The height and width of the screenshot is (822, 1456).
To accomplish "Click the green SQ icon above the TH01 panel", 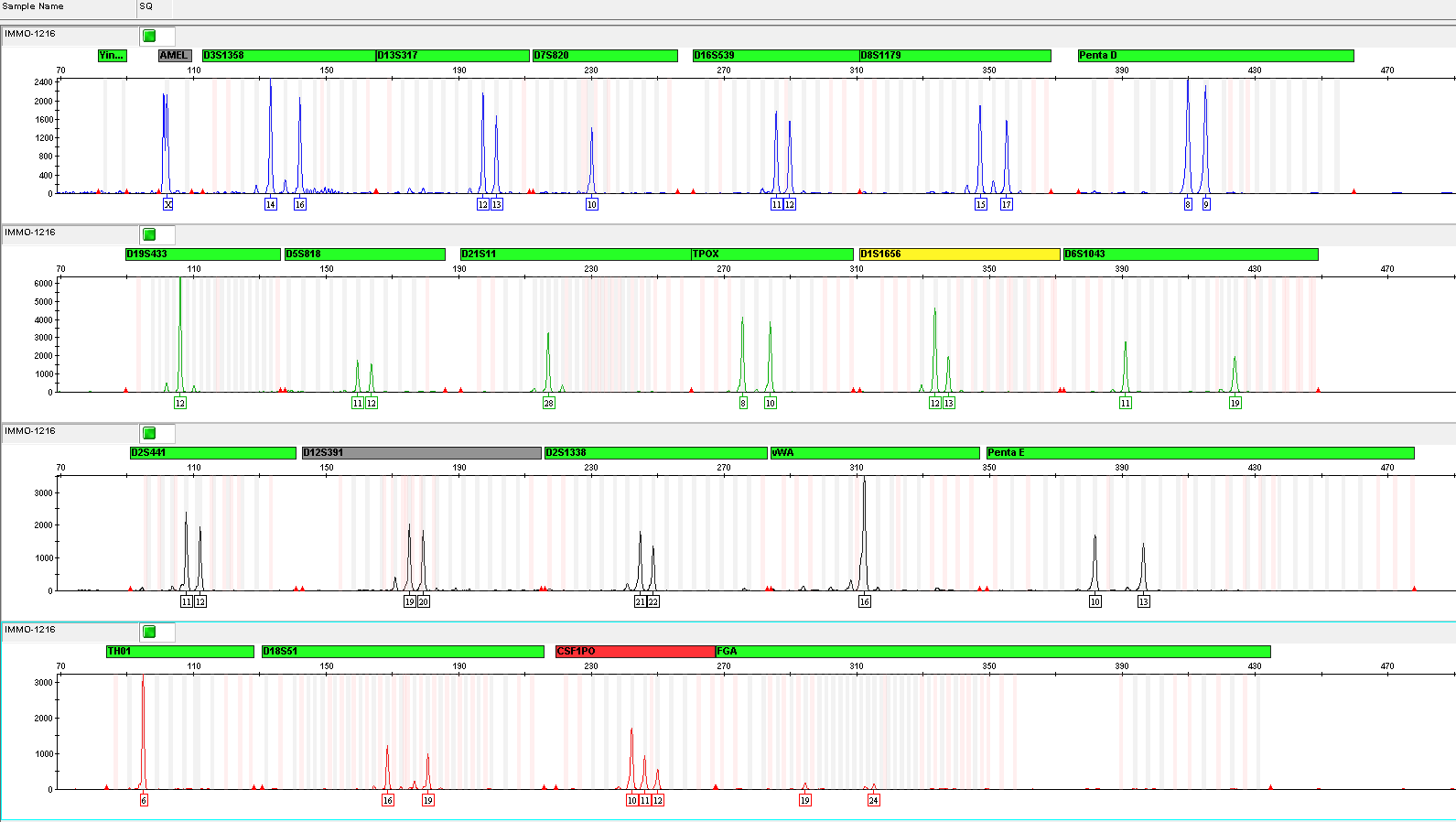I will point(149,632).
